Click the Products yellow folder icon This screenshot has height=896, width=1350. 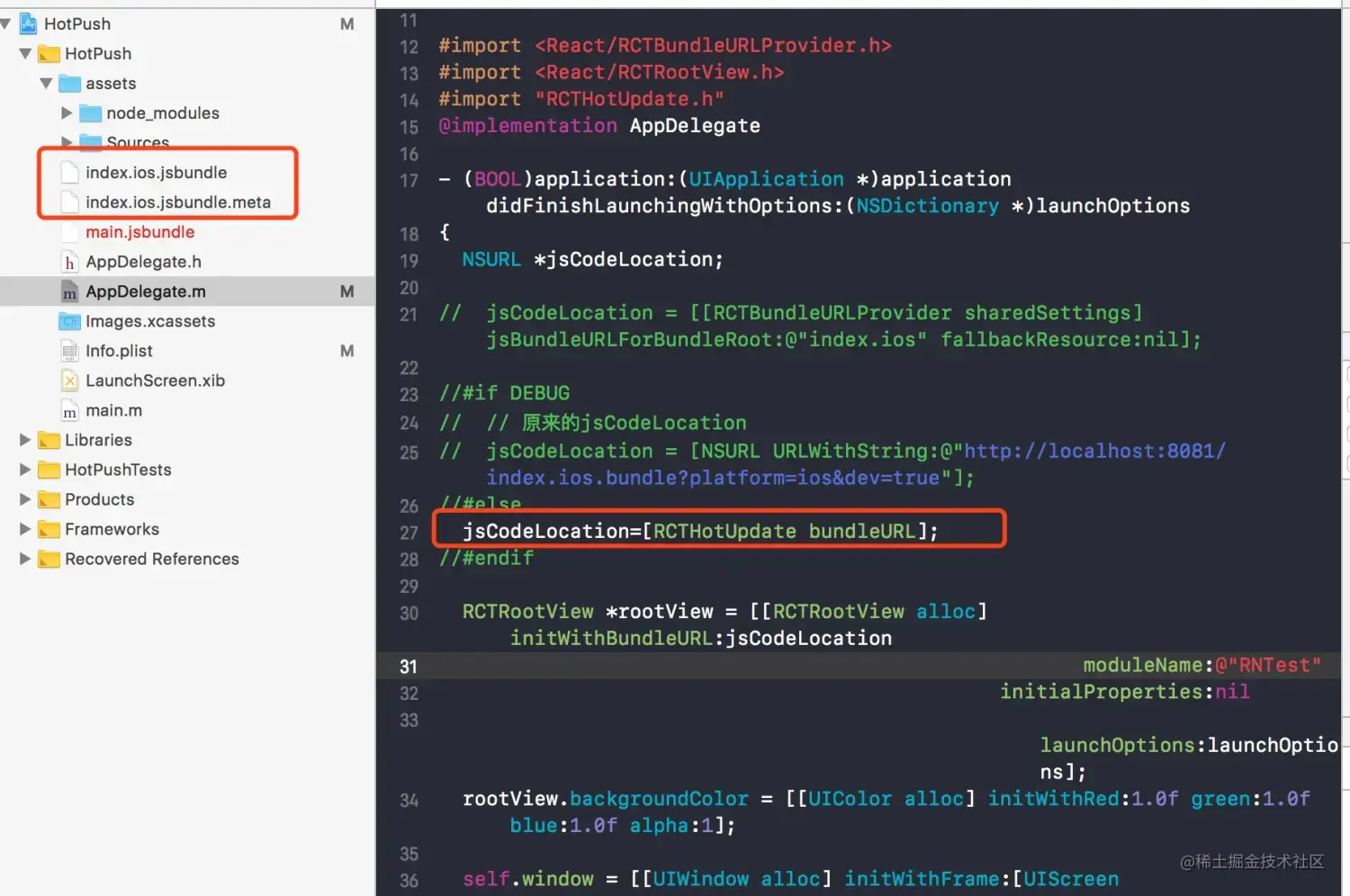(x=49, y=499)
